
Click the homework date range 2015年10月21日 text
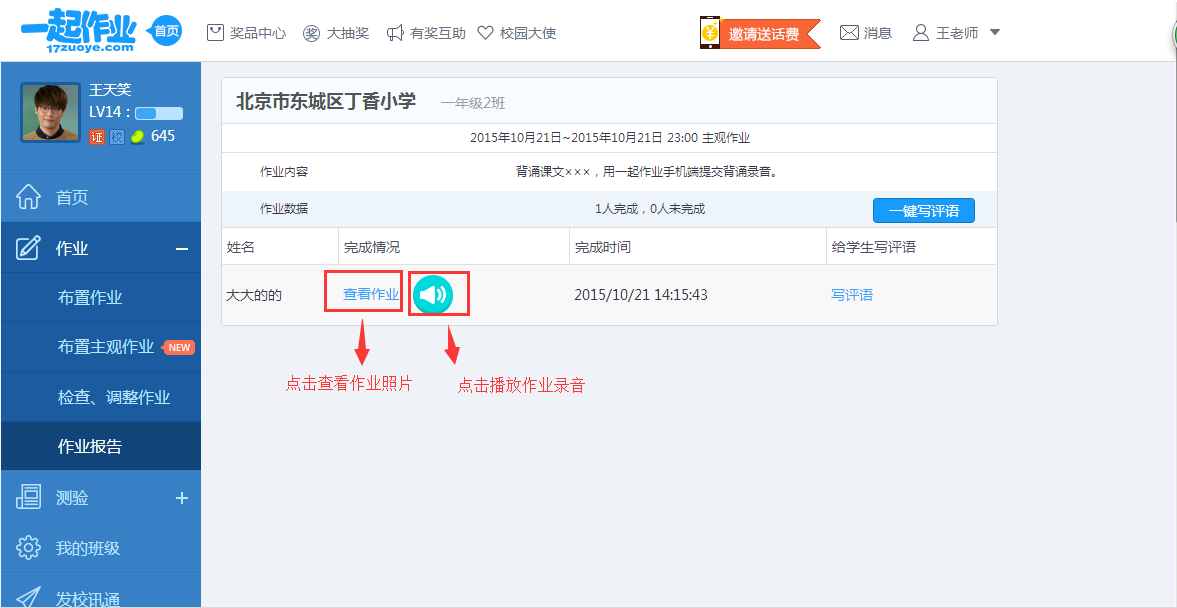[x=610, y=138]
